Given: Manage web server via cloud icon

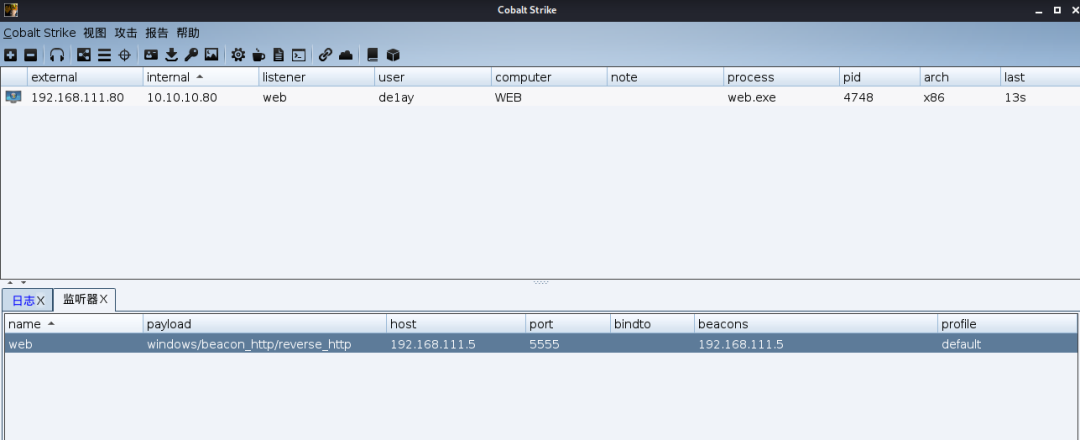Looking at the screenshot, I should click(346, 55).
